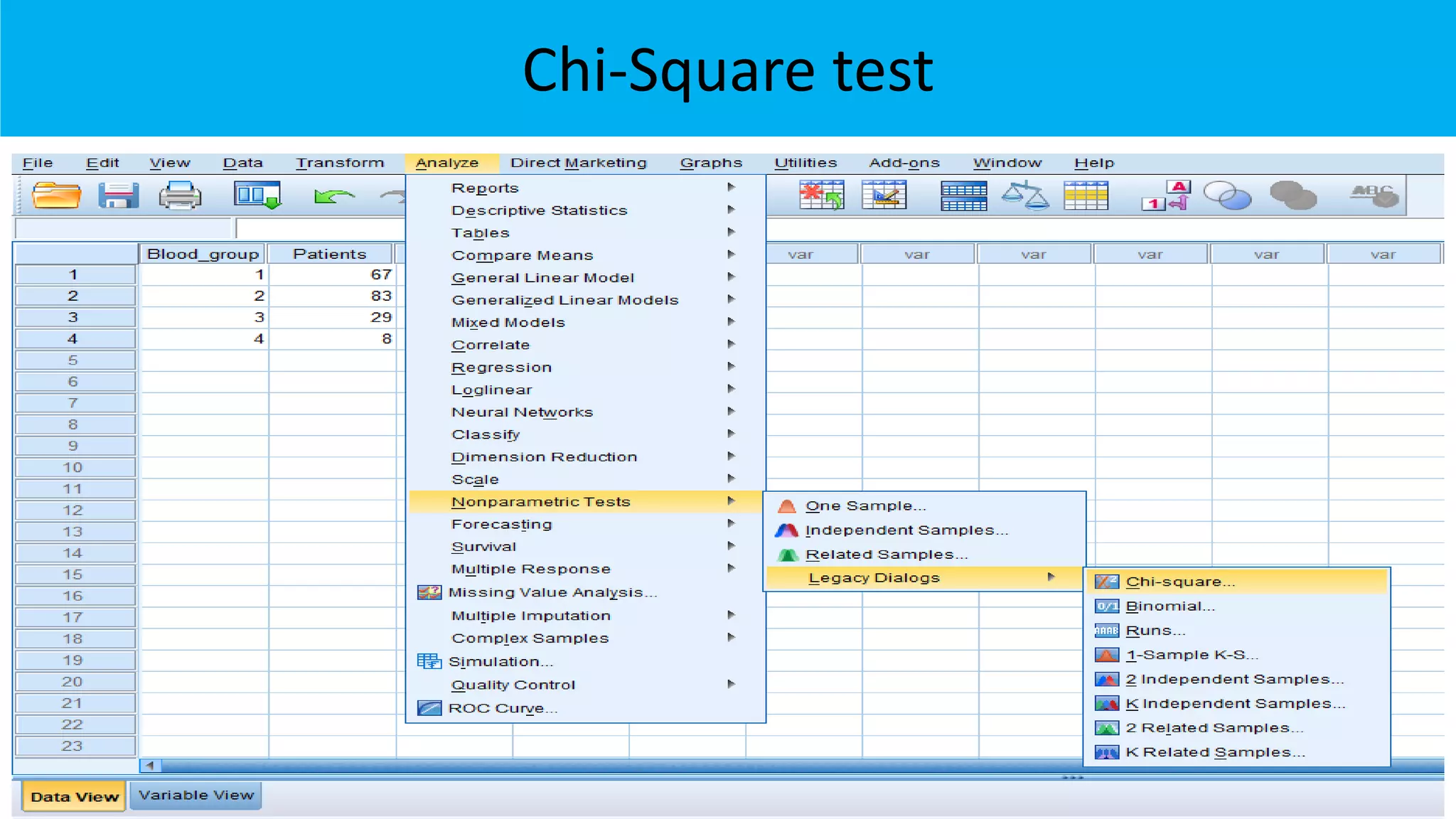Screen dimensions: 1456x819
Task: Expand the Quality Control submenu arrow
Action: (731, 684)
